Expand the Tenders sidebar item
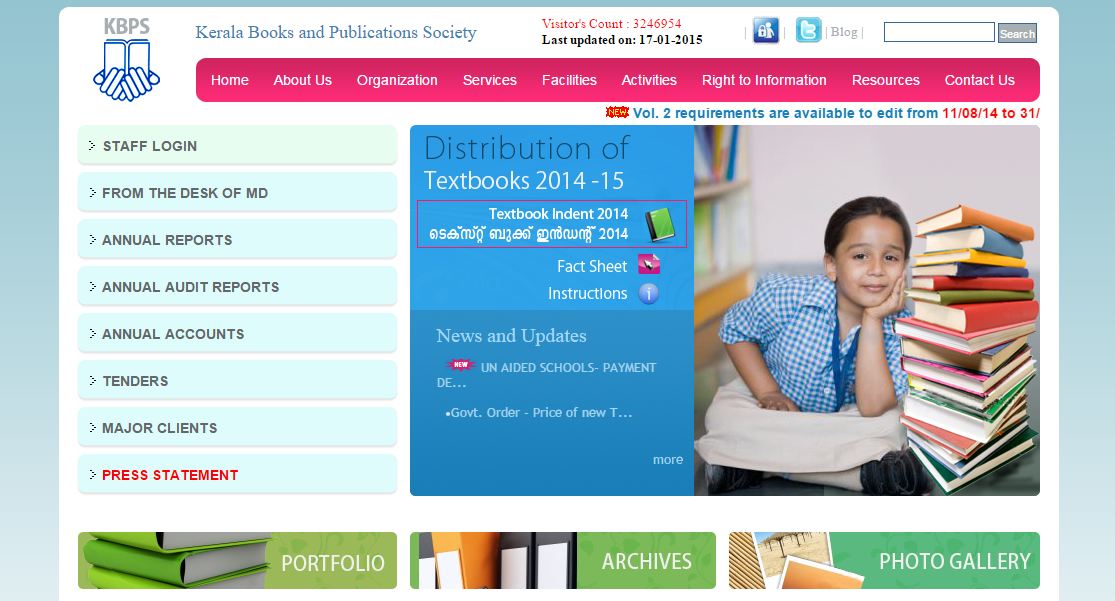 coord(135,381)
